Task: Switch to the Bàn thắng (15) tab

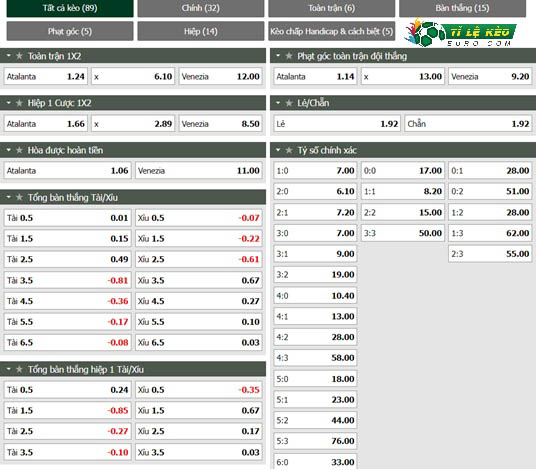Action: pyautogui.click(x=463, y=8)
